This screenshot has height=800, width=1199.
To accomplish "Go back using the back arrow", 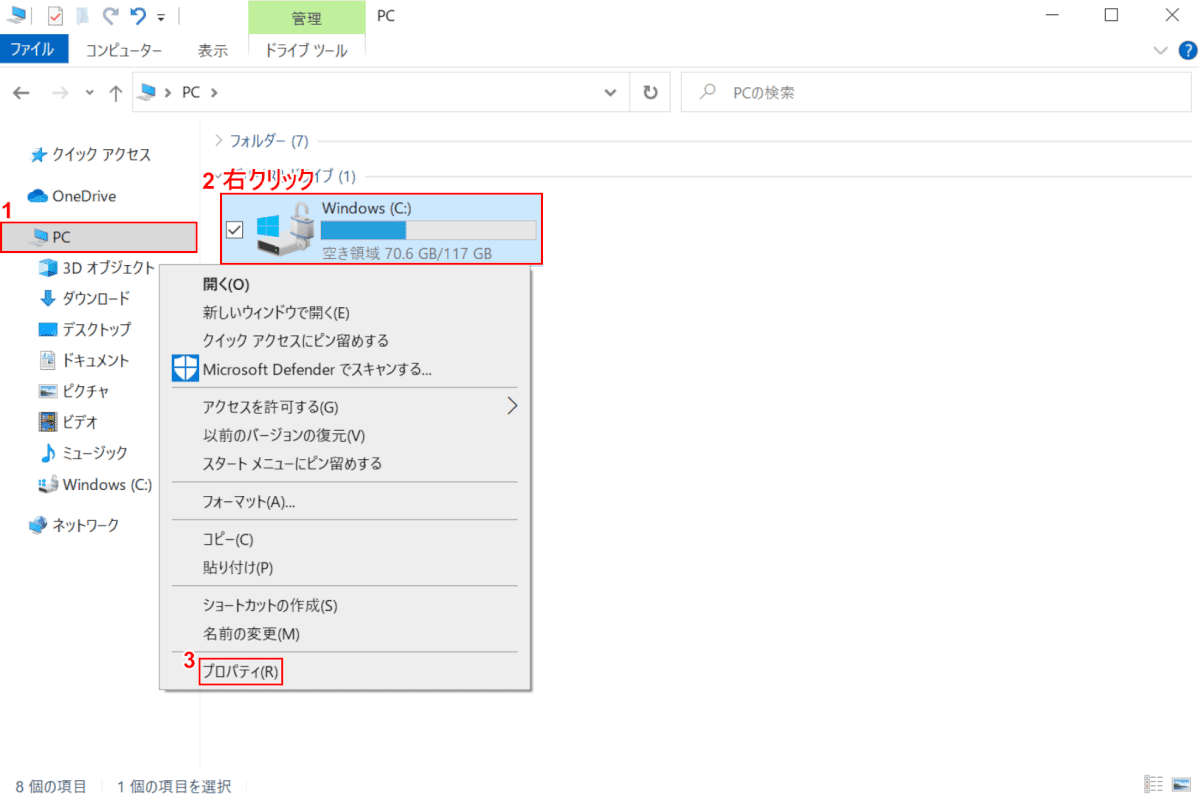I will pos(21,93).
